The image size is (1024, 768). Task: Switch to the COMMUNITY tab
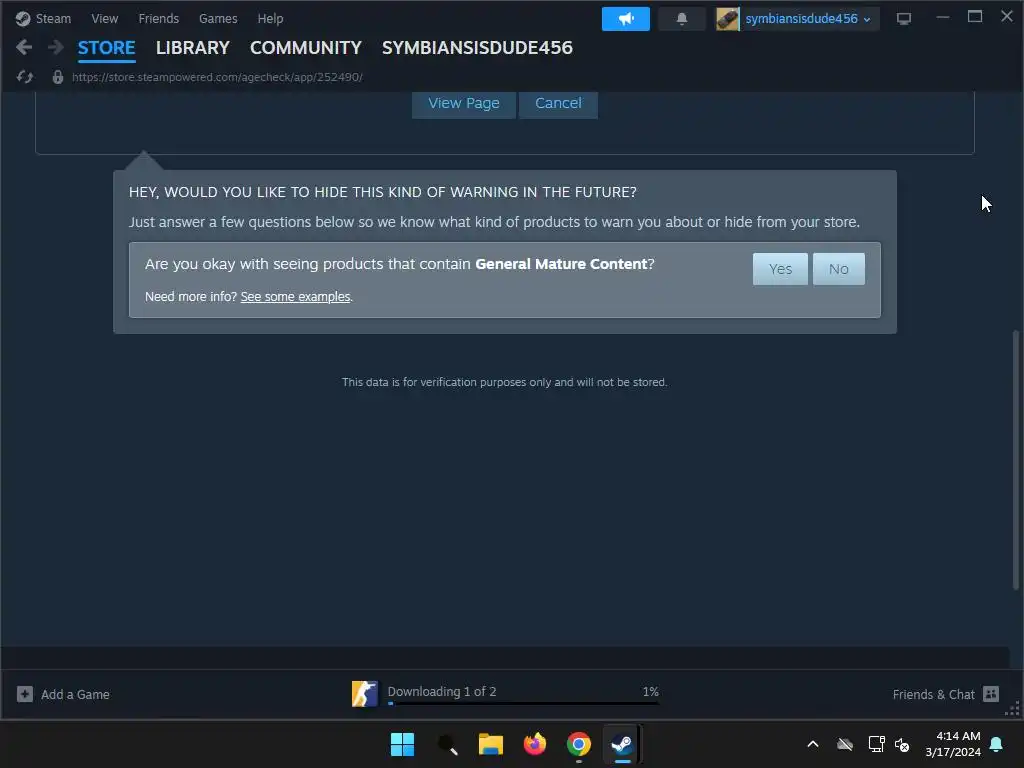[306, 48]
